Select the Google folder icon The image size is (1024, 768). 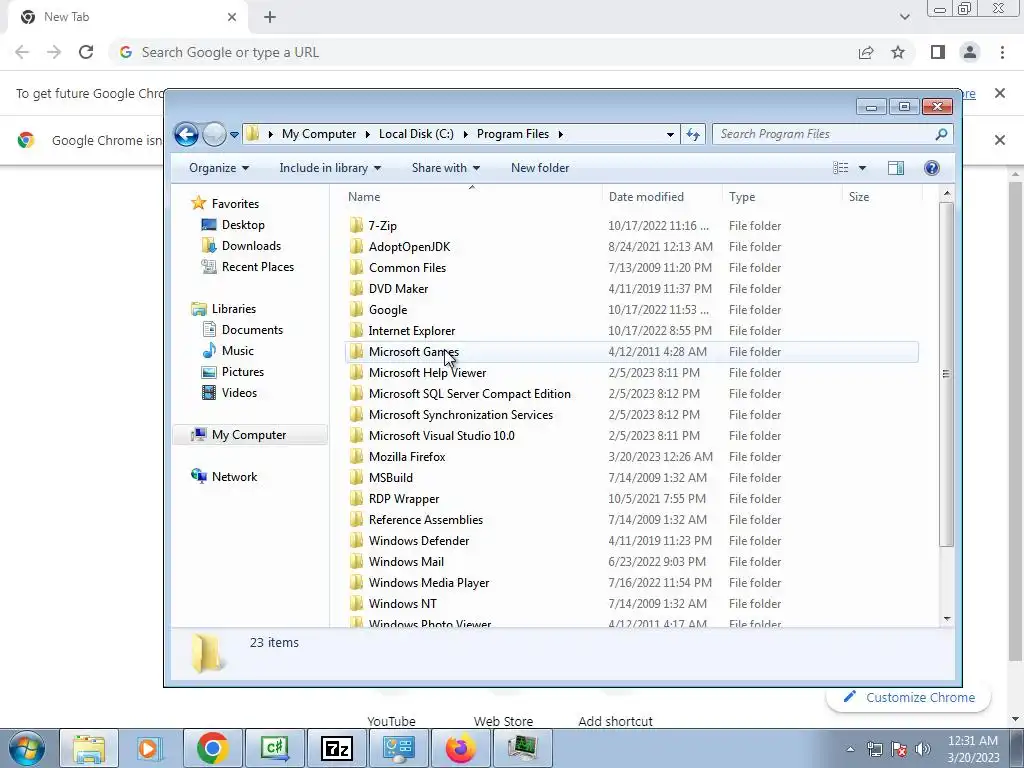(356, 310)
